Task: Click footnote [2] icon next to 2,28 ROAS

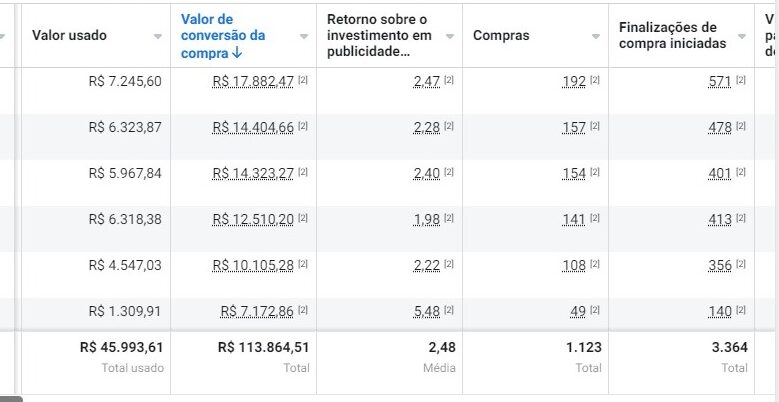Action: click(x=449, y=127)
